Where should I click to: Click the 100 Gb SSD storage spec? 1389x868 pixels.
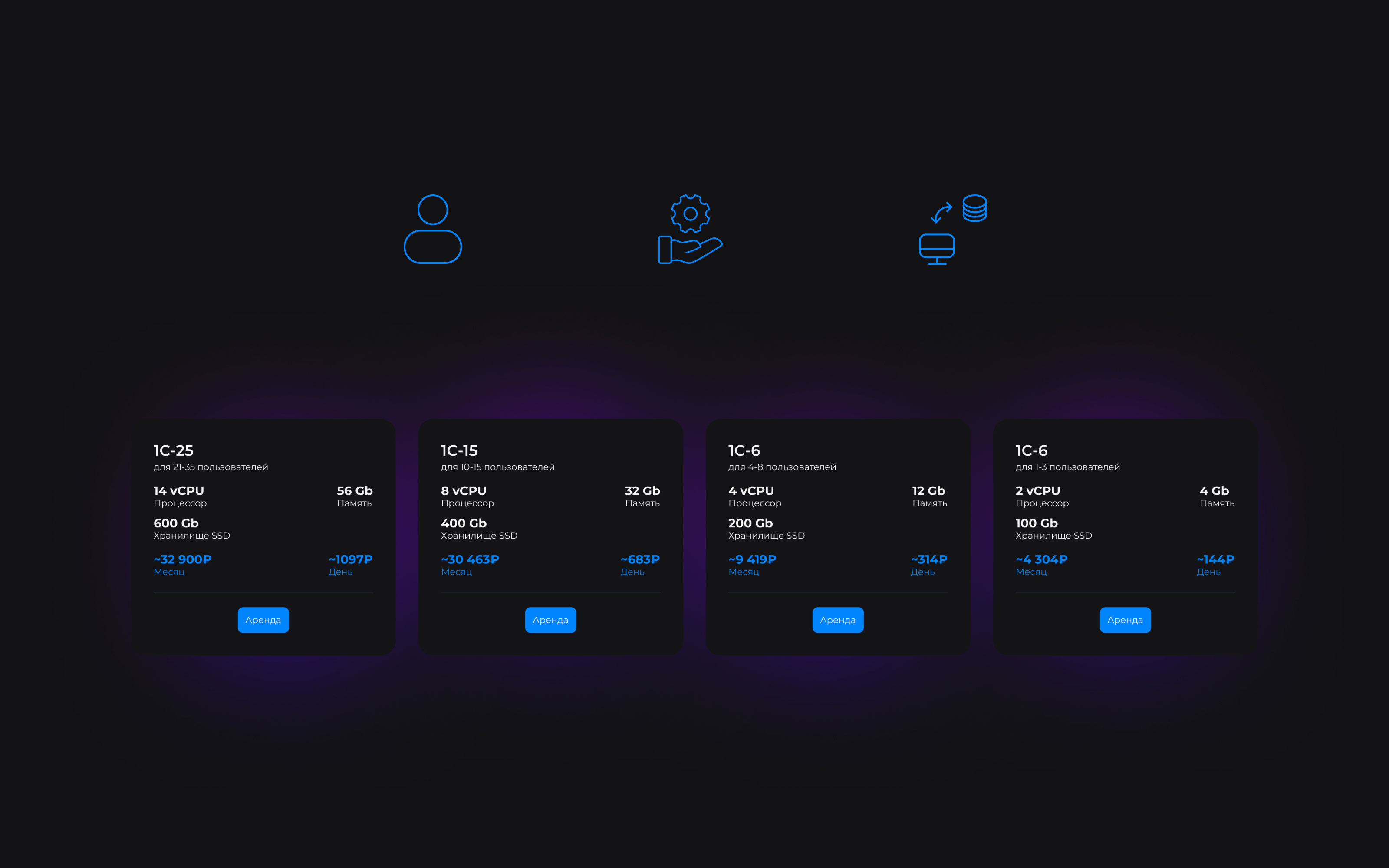pos(1036,523)
